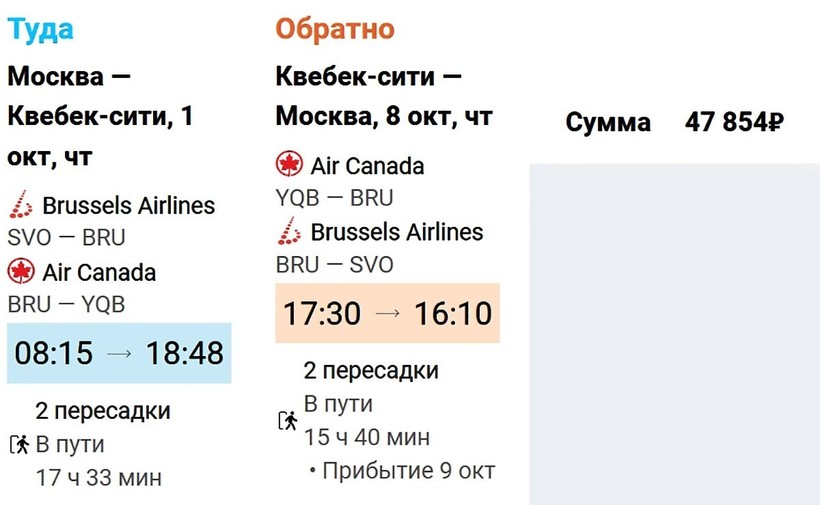The image size is (820, 505).
Task: Click the blue 08:15 → 18:48 time block
Action: point(119,353)
